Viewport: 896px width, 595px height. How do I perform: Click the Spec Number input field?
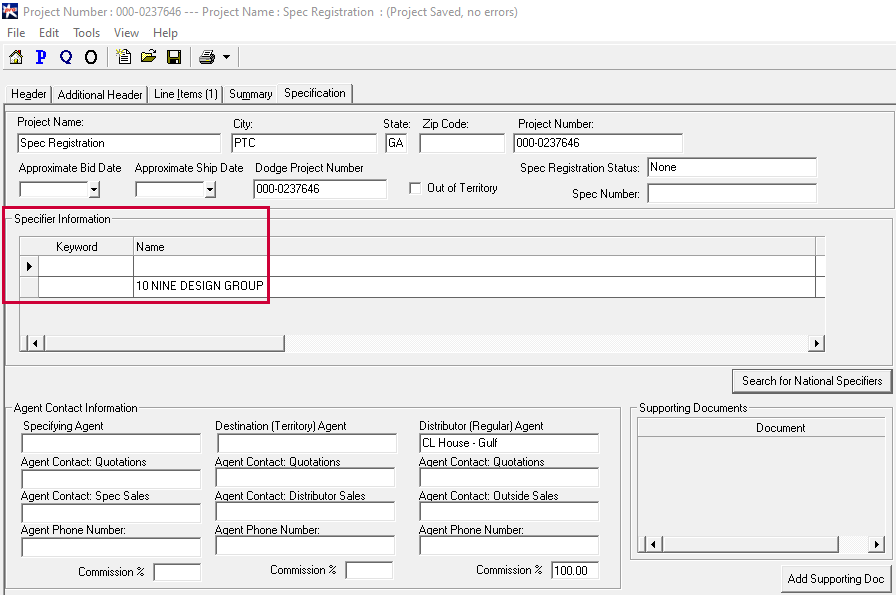731,193
